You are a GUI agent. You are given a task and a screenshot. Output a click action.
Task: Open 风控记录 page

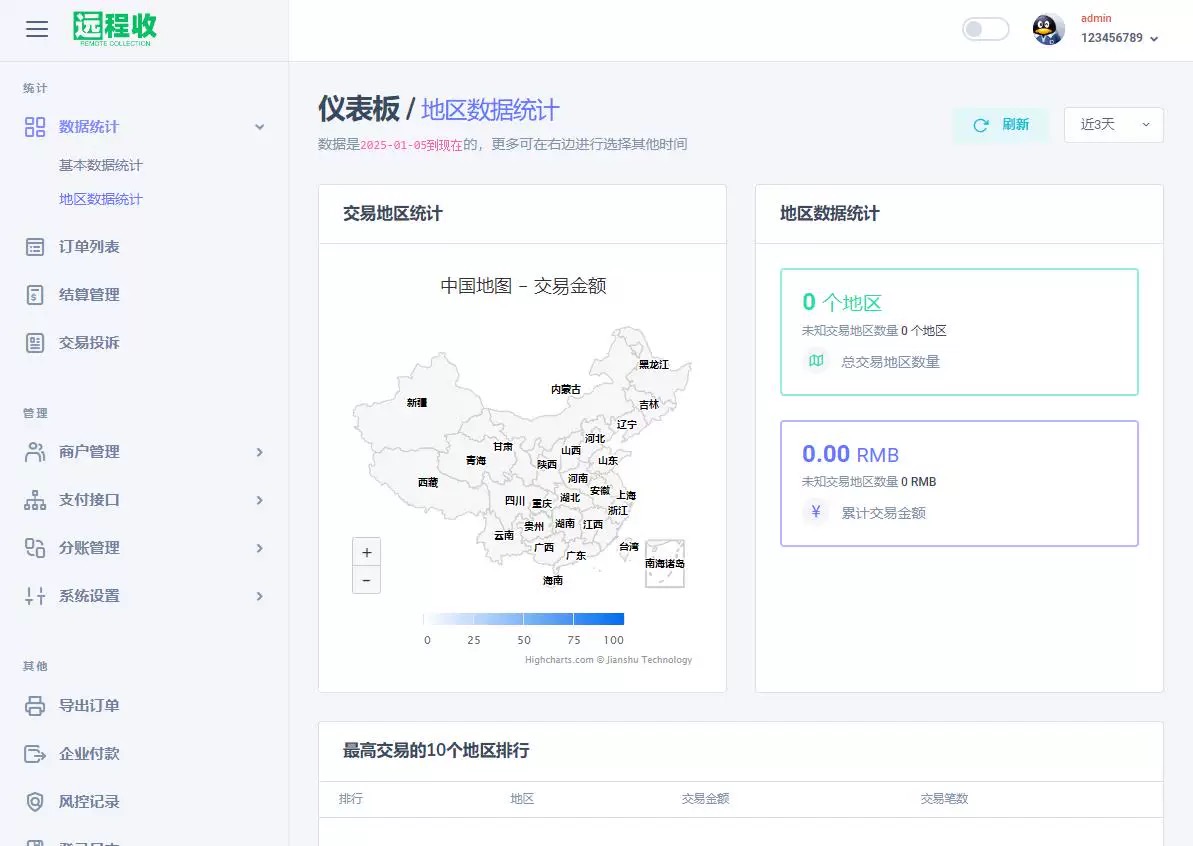pos(89,802)
